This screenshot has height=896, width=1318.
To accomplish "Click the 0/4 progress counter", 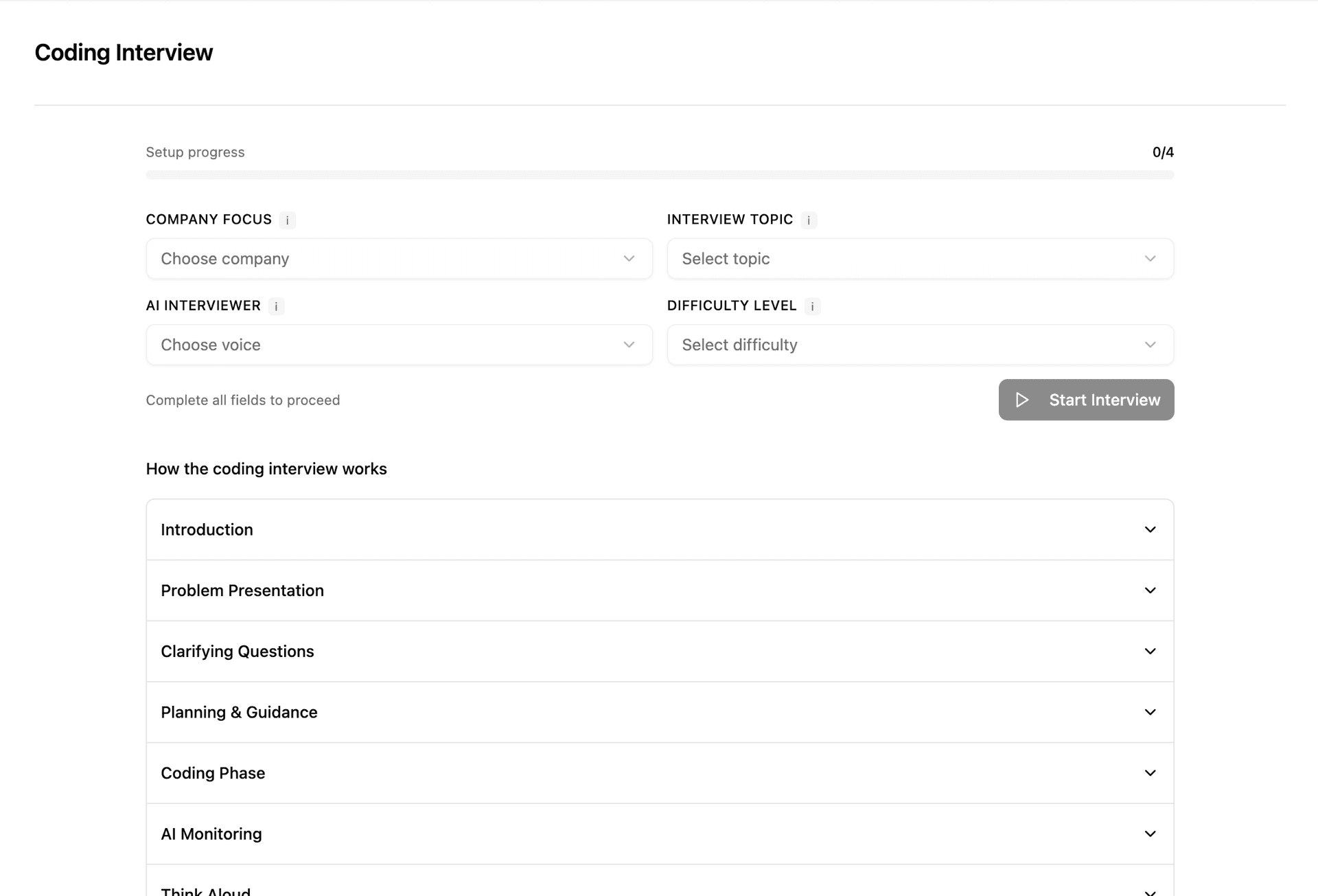I will tap(1163, 152).
